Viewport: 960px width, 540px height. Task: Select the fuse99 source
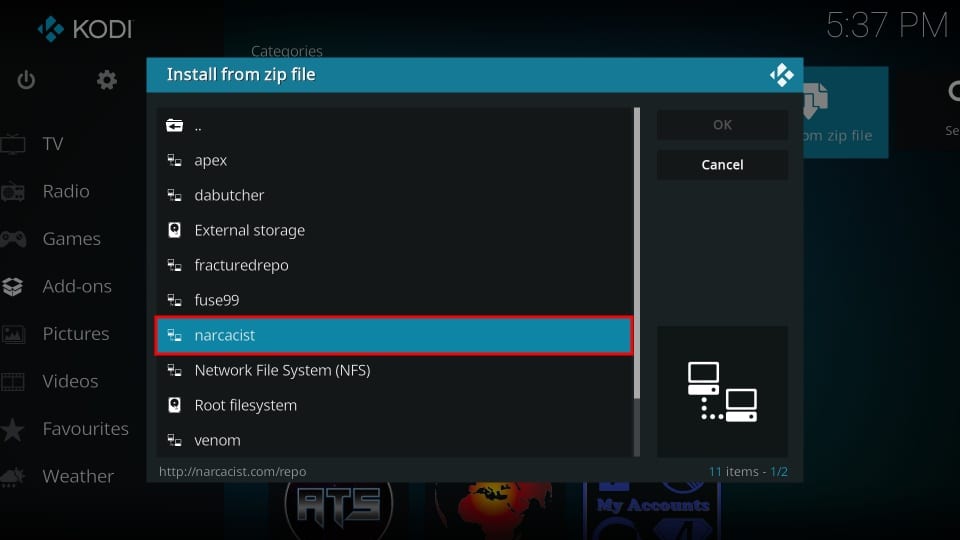click(394, 300)
